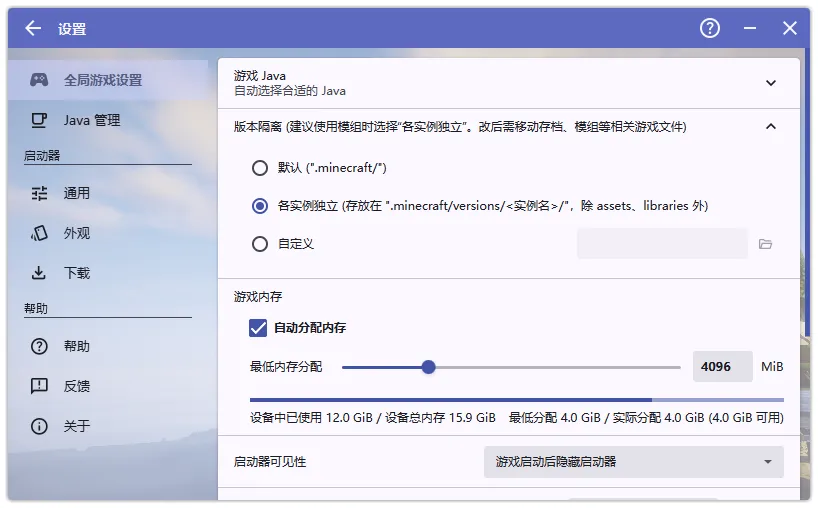
Task: Open the 帮助 help page in sidebar
Action: tap(77, 346)
